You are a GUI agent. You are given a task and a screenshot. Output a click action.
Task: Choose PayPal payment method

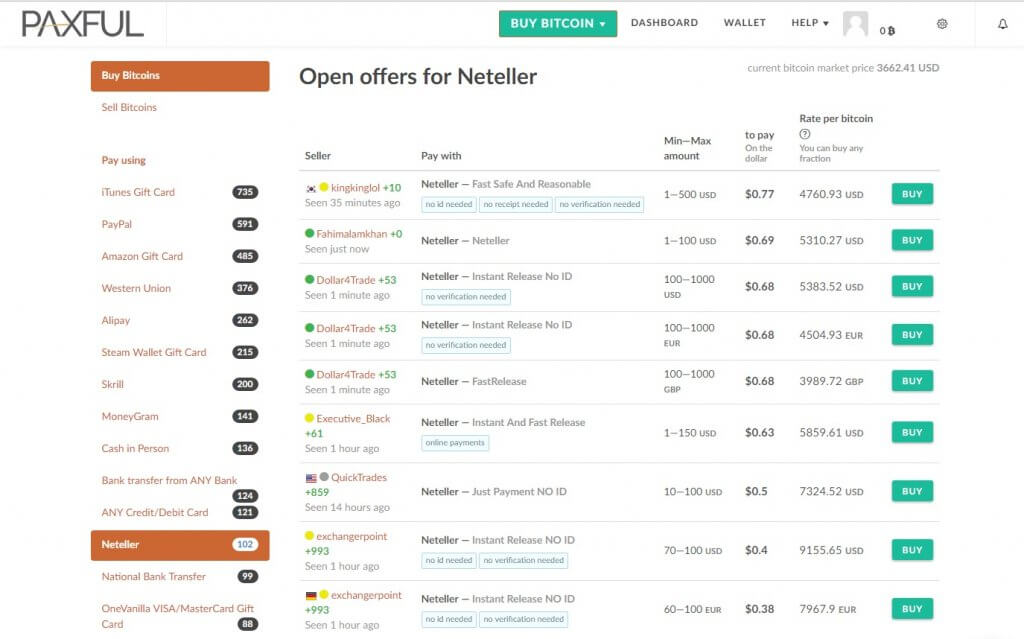(x=117, y=224)
